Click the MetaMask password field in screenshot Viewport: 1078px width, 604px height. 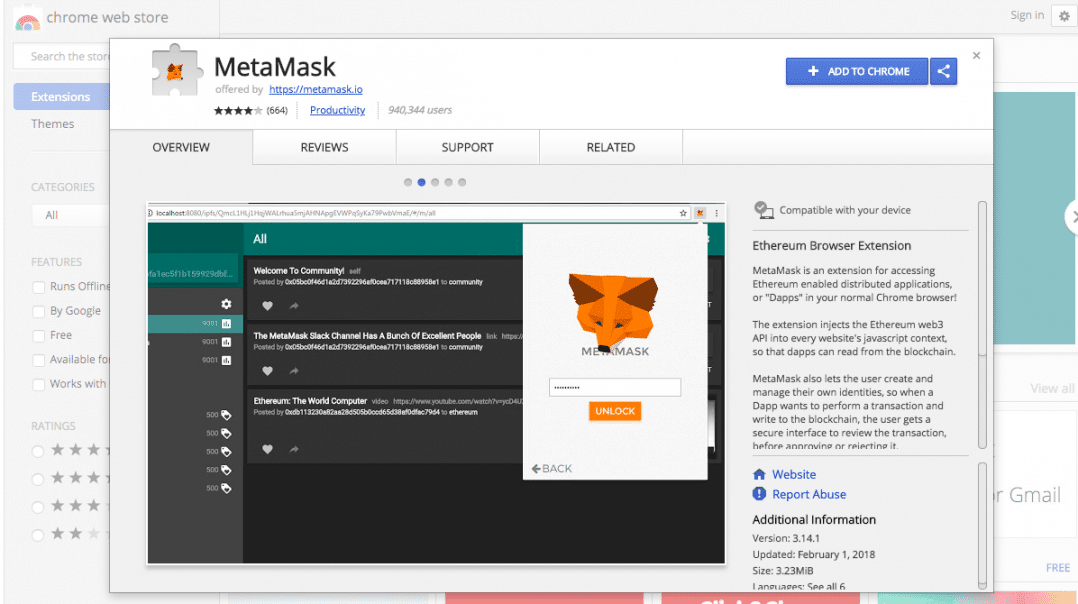(x=615, y=388)
